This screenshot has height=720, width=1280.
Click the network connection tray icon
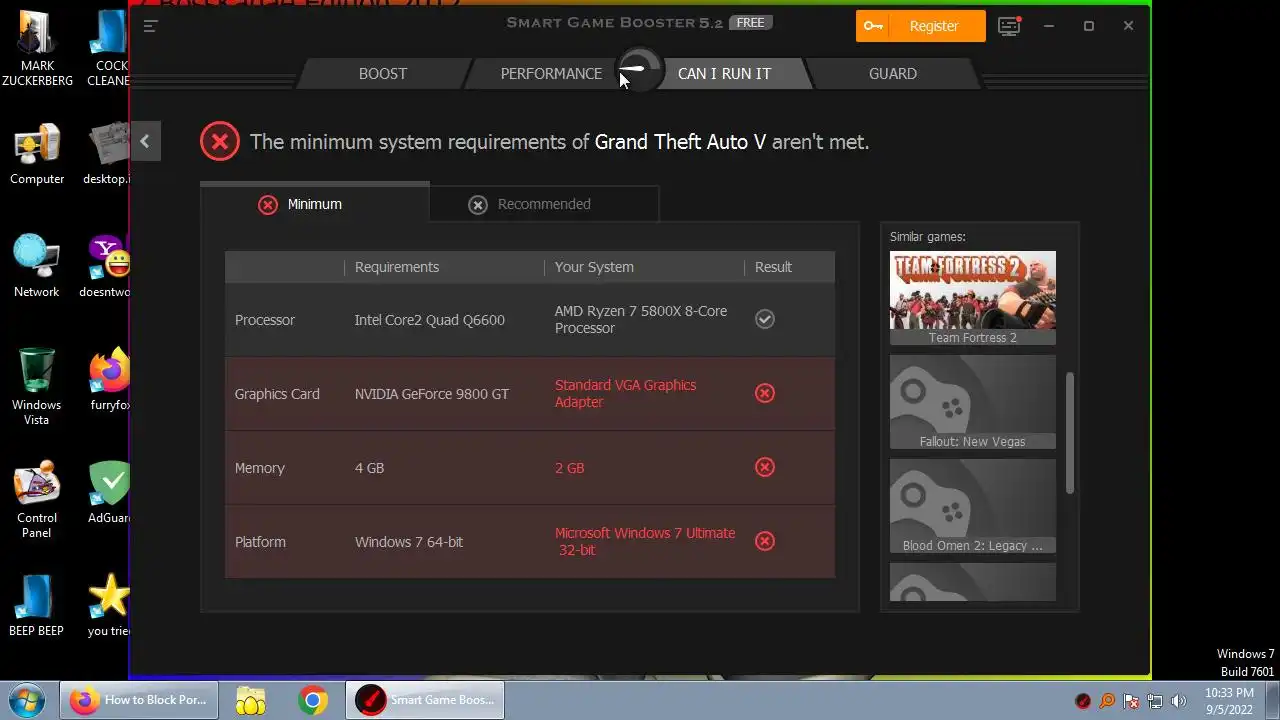pyautogui.click(x=1155, y=701)
